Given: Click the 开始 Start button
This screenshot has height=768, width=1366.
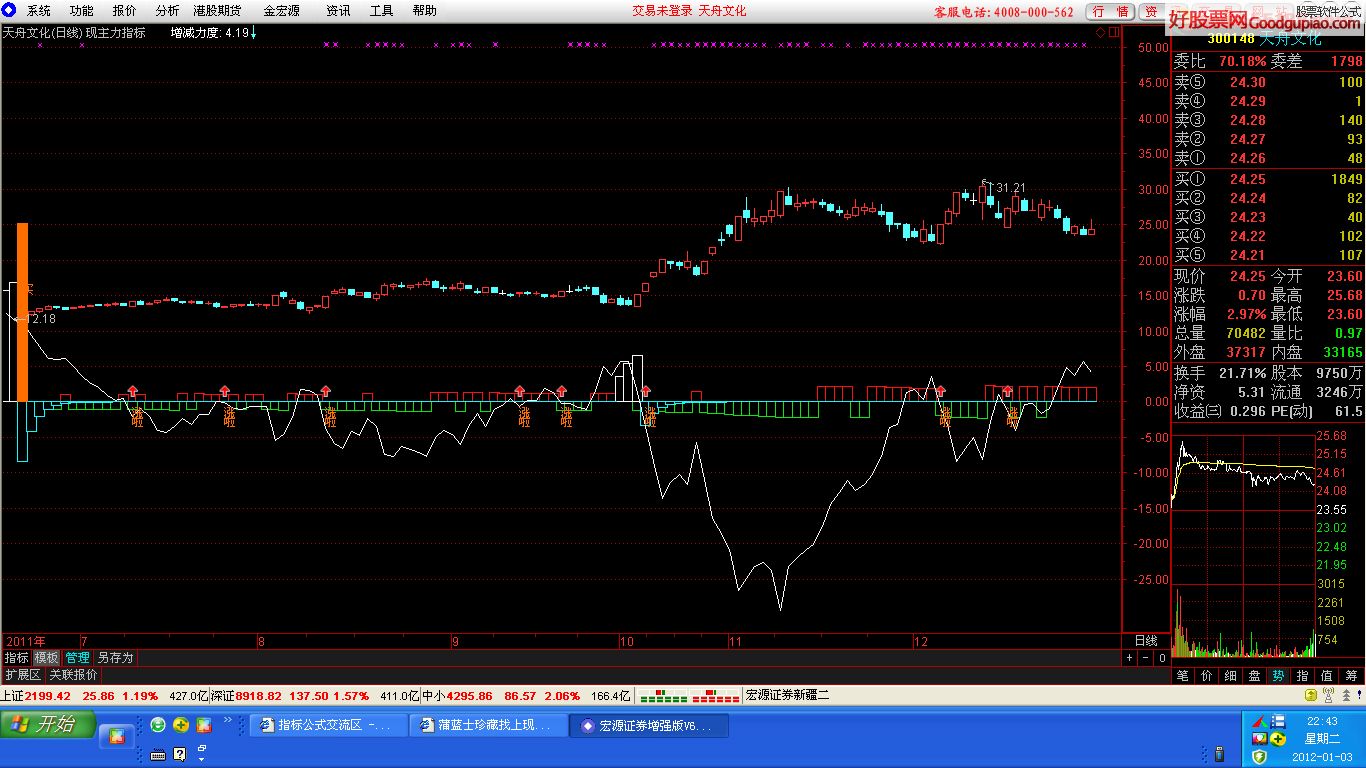Looking at the screenshot, I should 48,724.
